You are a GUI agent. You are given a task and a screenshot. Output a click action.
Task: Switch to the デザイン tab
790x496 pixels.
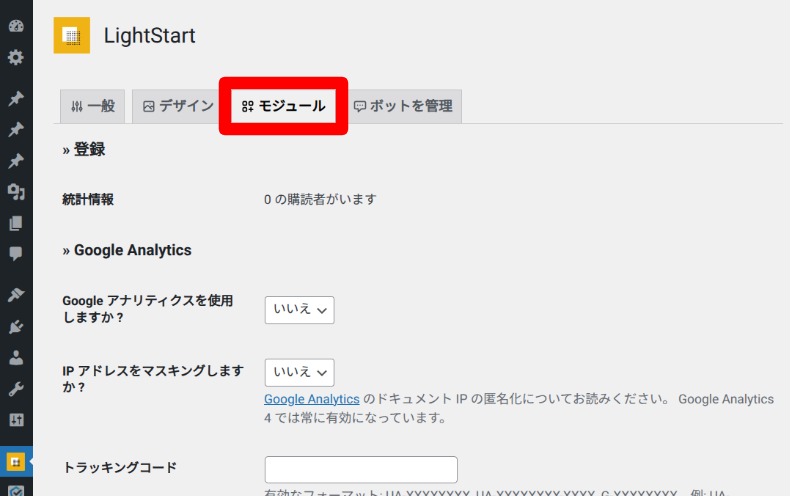click(x=178, y=106)
